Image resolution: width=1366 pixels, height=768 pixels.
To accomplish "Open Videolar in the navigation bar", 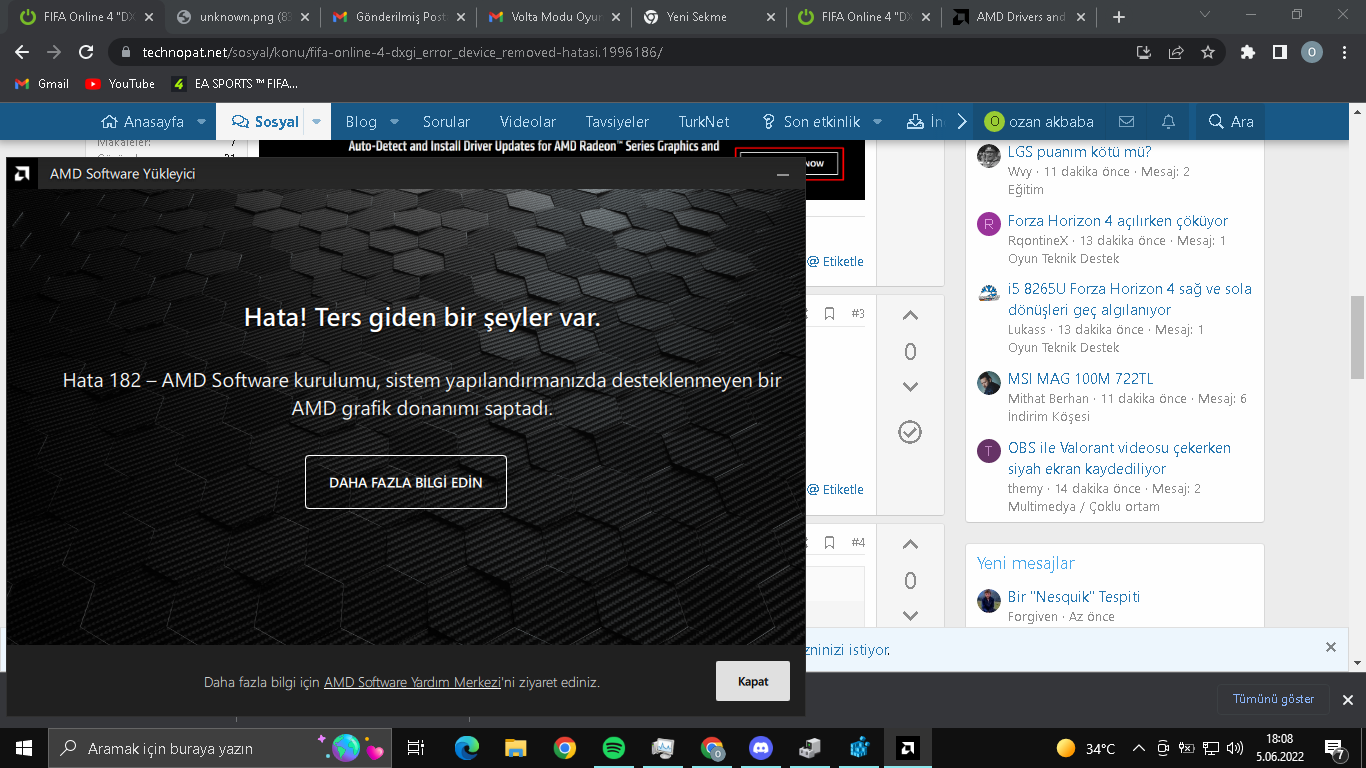I will coord(528,122).
